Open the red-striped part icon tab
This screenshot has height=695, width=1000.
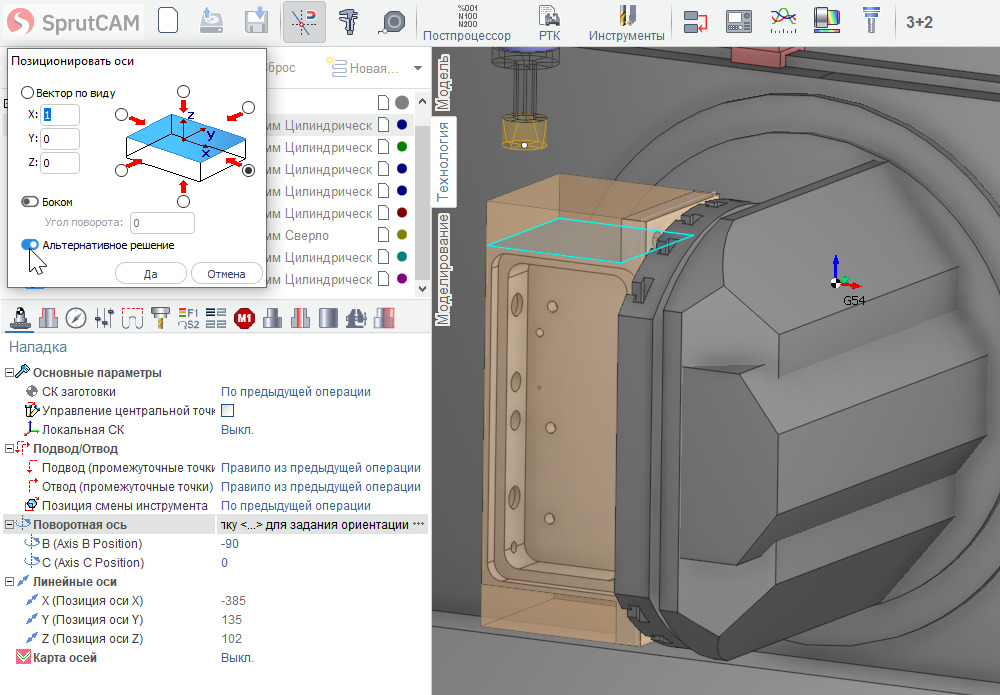[300, 318]
